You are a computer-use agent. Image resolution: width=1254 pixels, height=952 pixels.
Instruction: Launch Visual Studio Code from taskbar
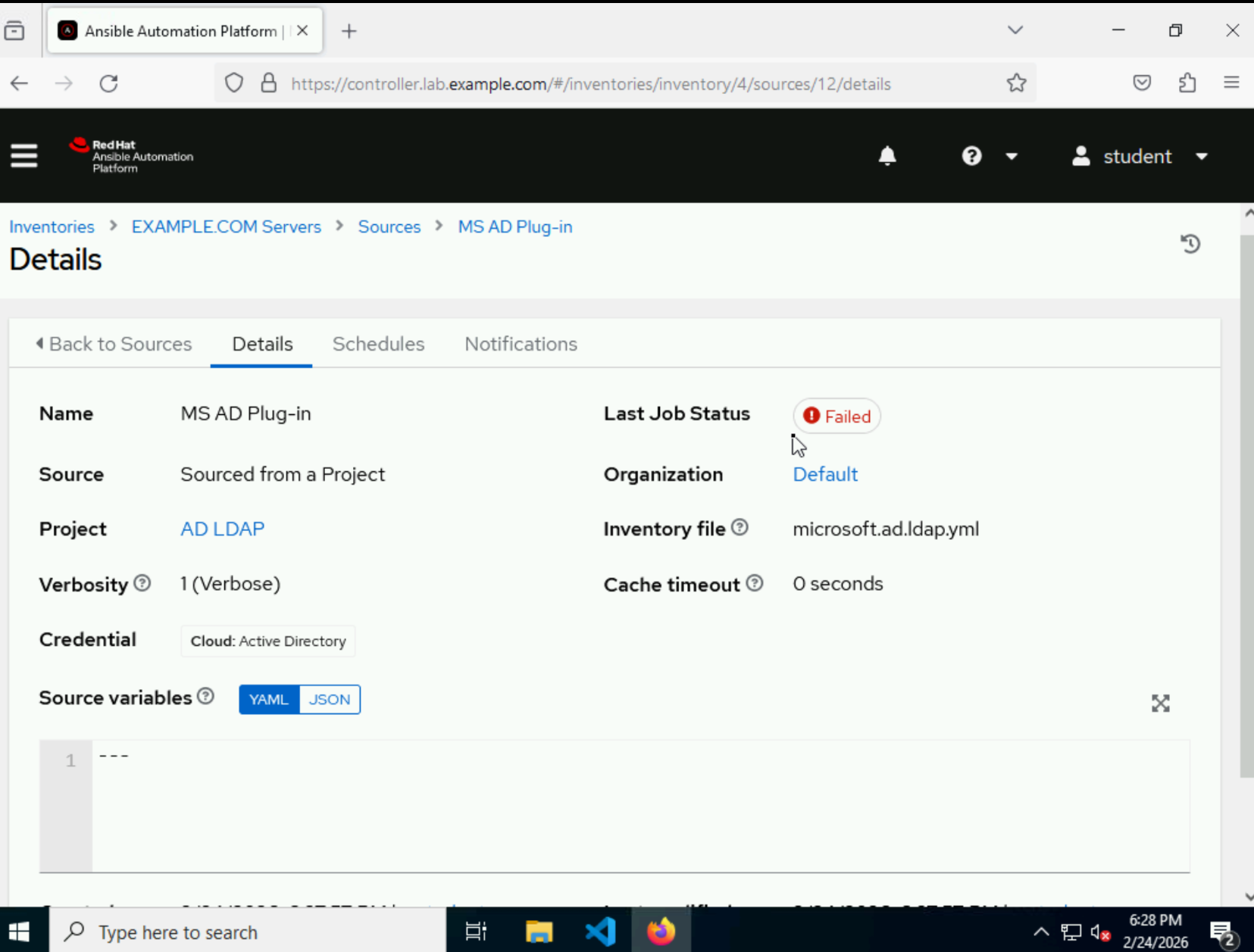pyautogui.click(x=600, y=931)
